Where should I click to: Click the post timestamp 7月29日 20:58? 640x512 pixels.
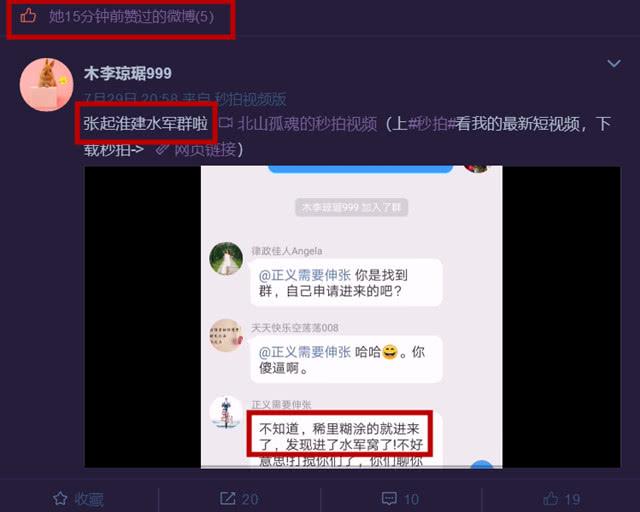pyautogui.click(x=131, y=99)
